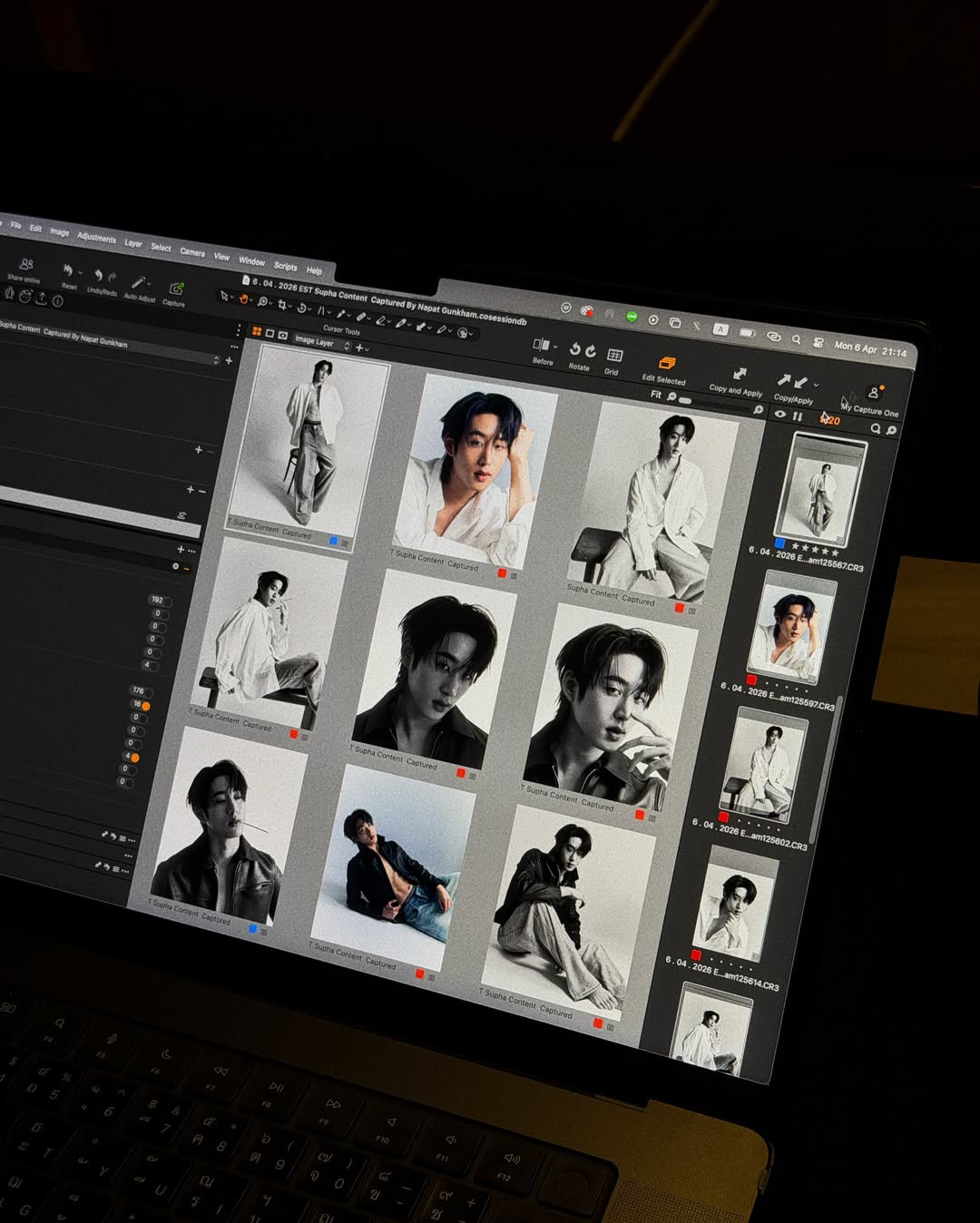This screenshot has height=1223, width=980.
Task: Toggle the filter dot beside 176
Action: point(150,692)
